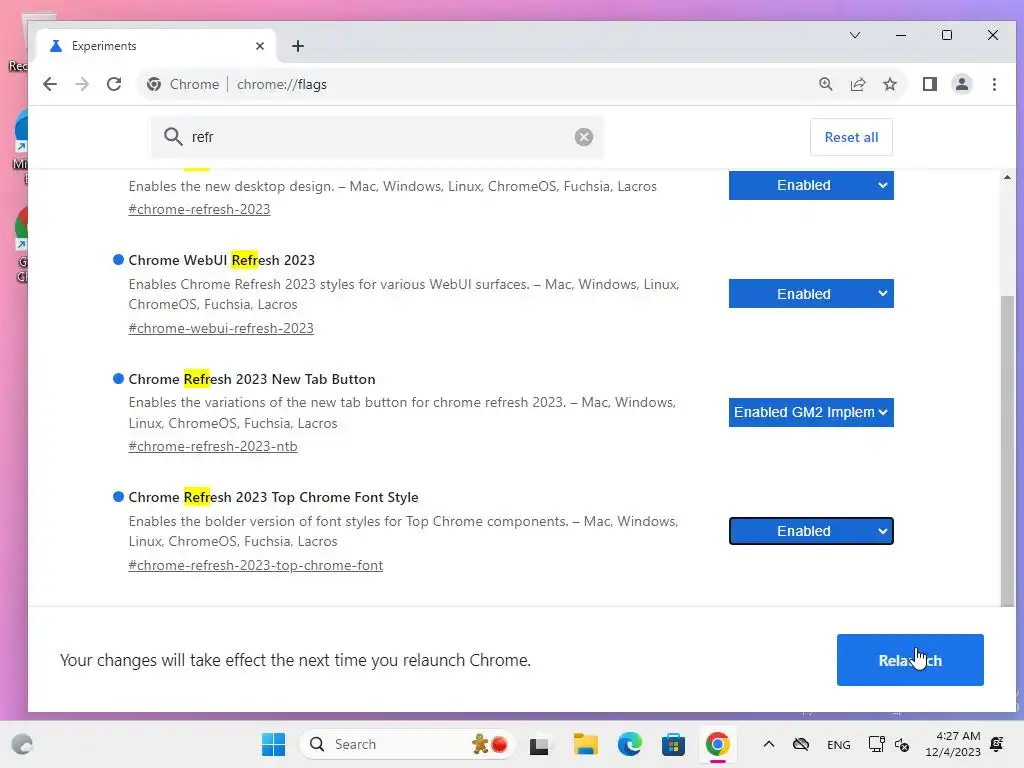This screenshot has height=768, width=1024.
Task: Open dropdown for Top Chrome Font Style
Action: tap(811, 531)
